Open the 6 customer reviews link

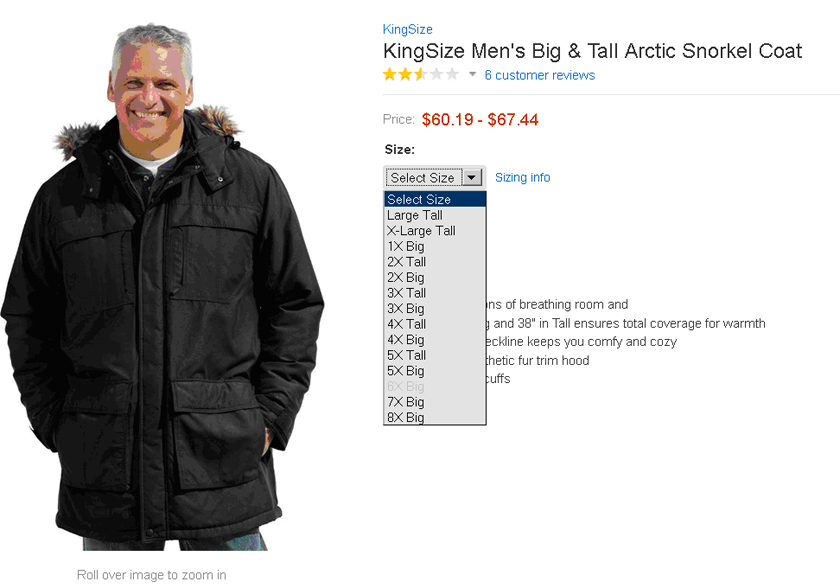click(539, 76)
